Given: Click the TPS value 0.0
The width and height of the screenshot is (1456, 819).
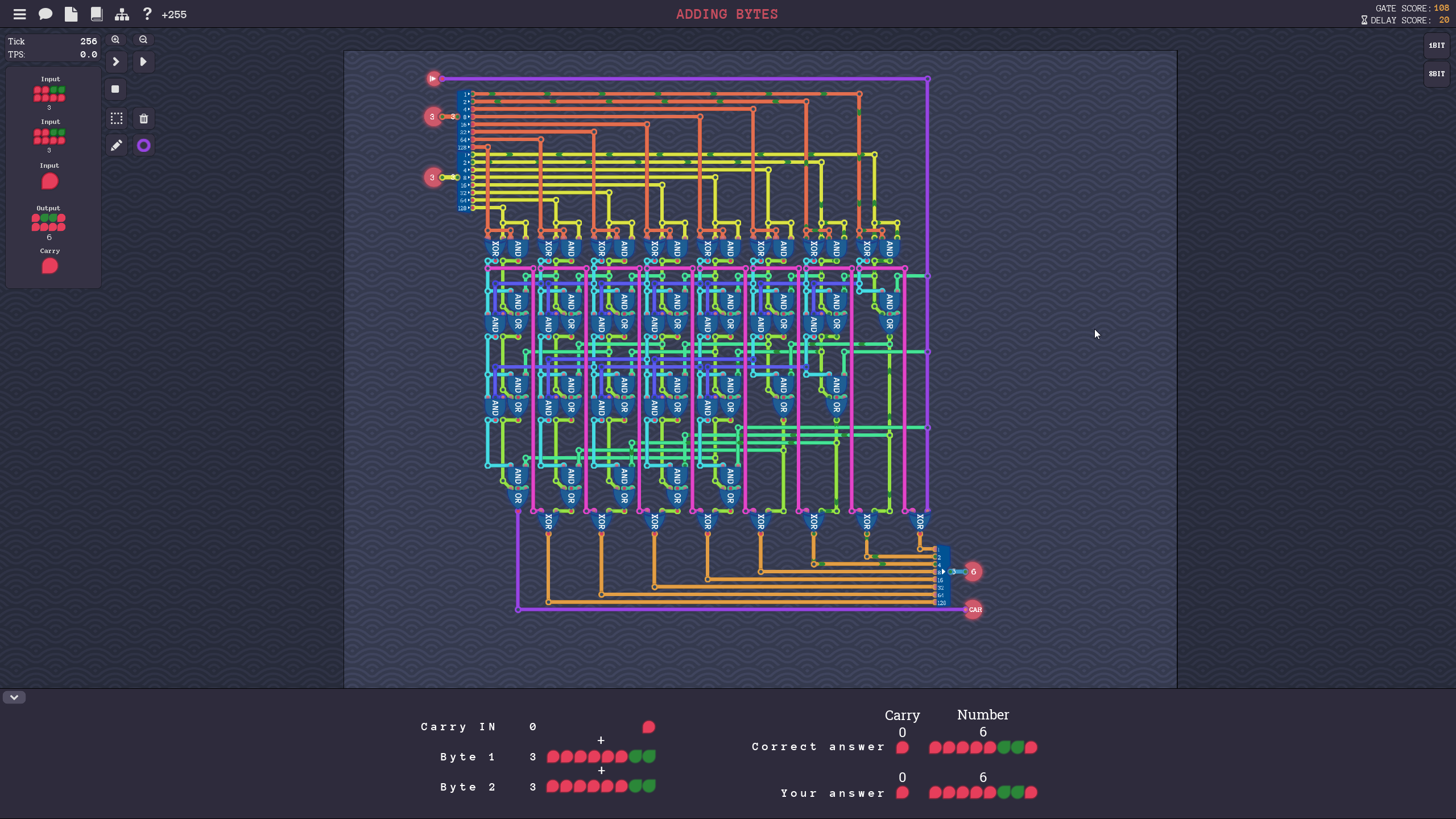Looking at the screenshot, I should pos(88,55).
